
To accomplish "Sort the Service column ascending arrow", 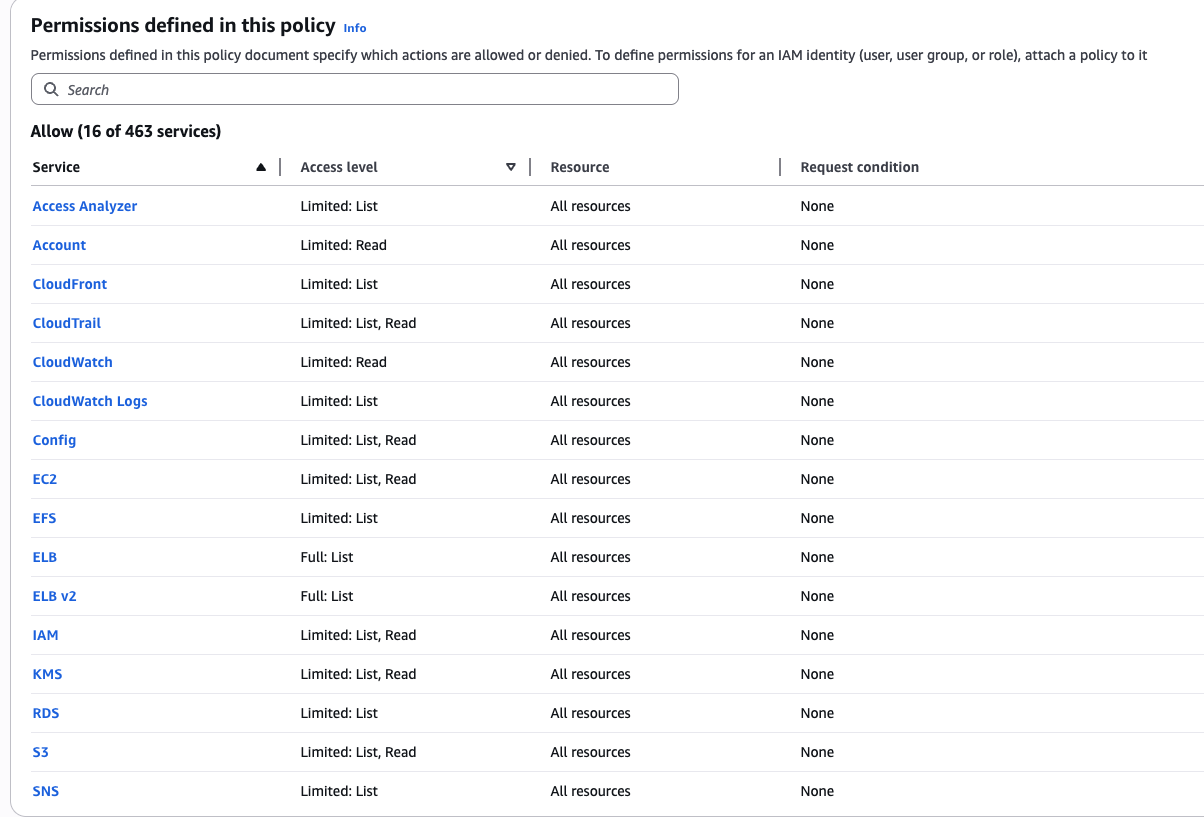I will pyautogui.click(x=262, y=166).
